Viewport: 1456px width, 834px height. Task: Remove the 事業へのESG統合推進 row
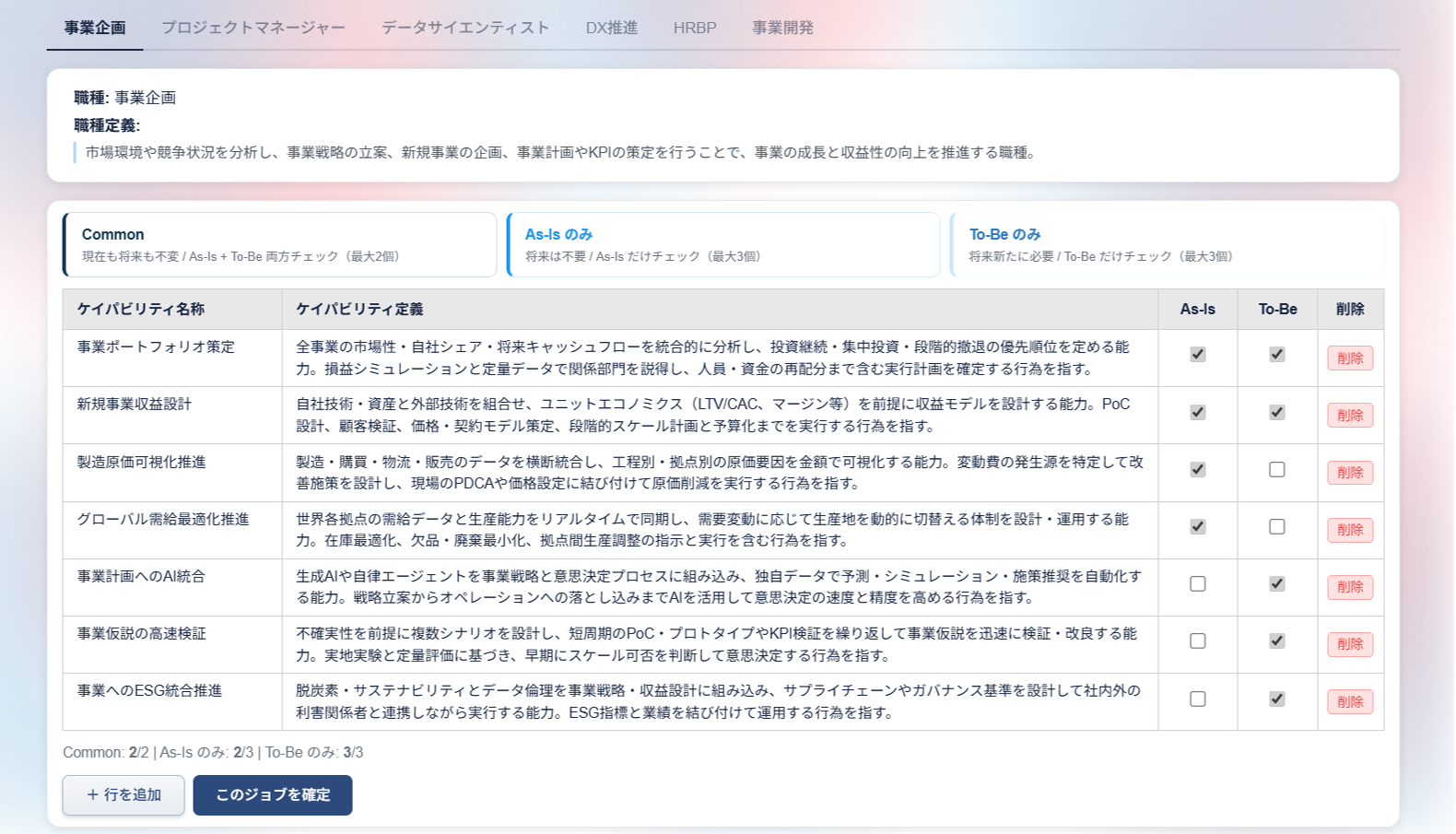1350,702
